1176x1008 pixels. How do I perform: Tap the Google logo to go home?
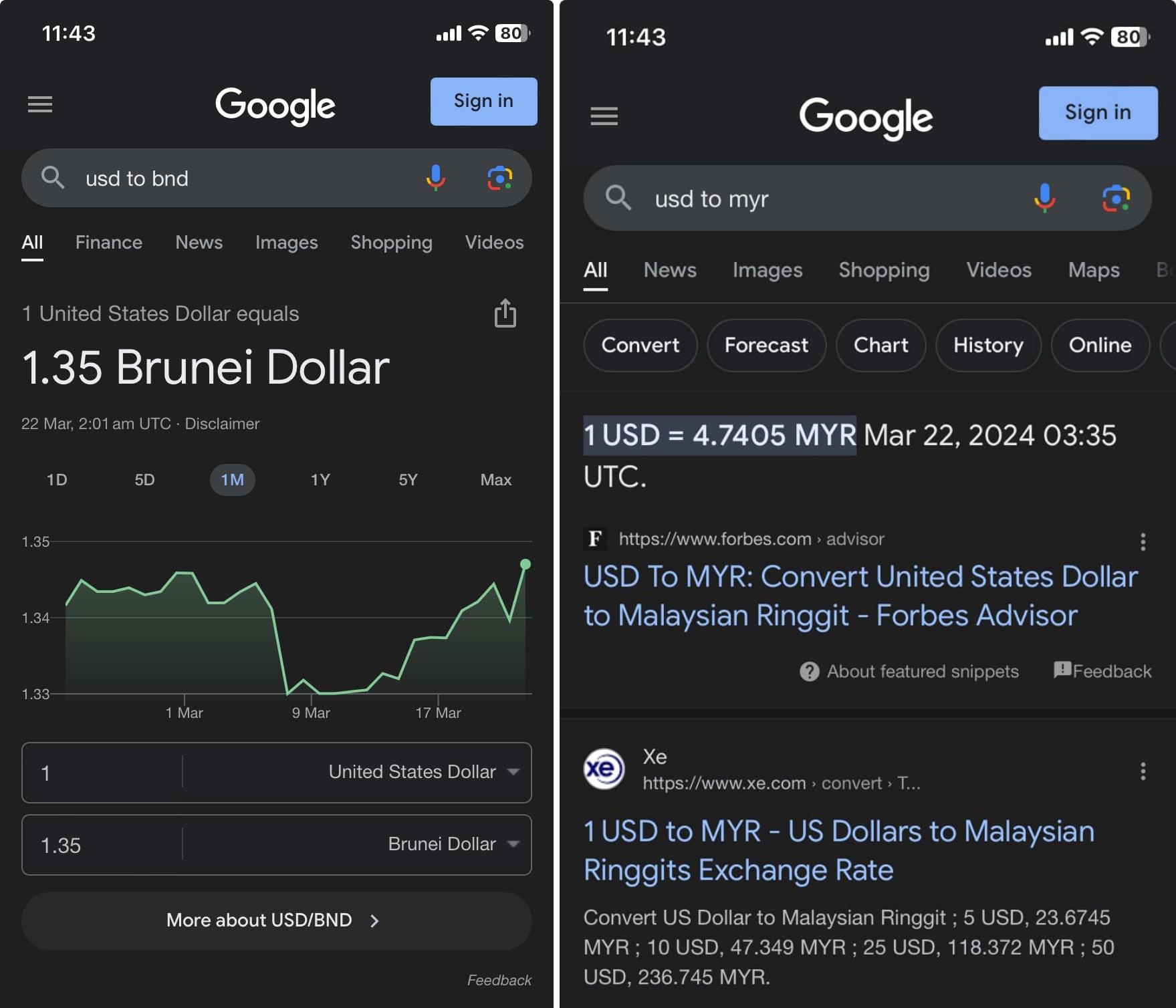pyautogui.click(x=275, y=104)
